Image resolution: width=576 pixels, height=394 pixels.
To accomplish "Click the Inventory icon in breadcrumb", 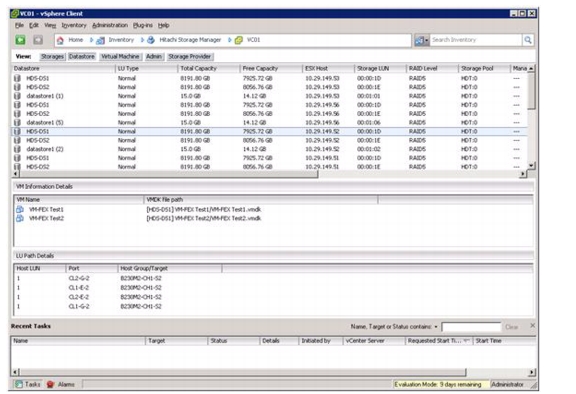I will pos(100,40).
